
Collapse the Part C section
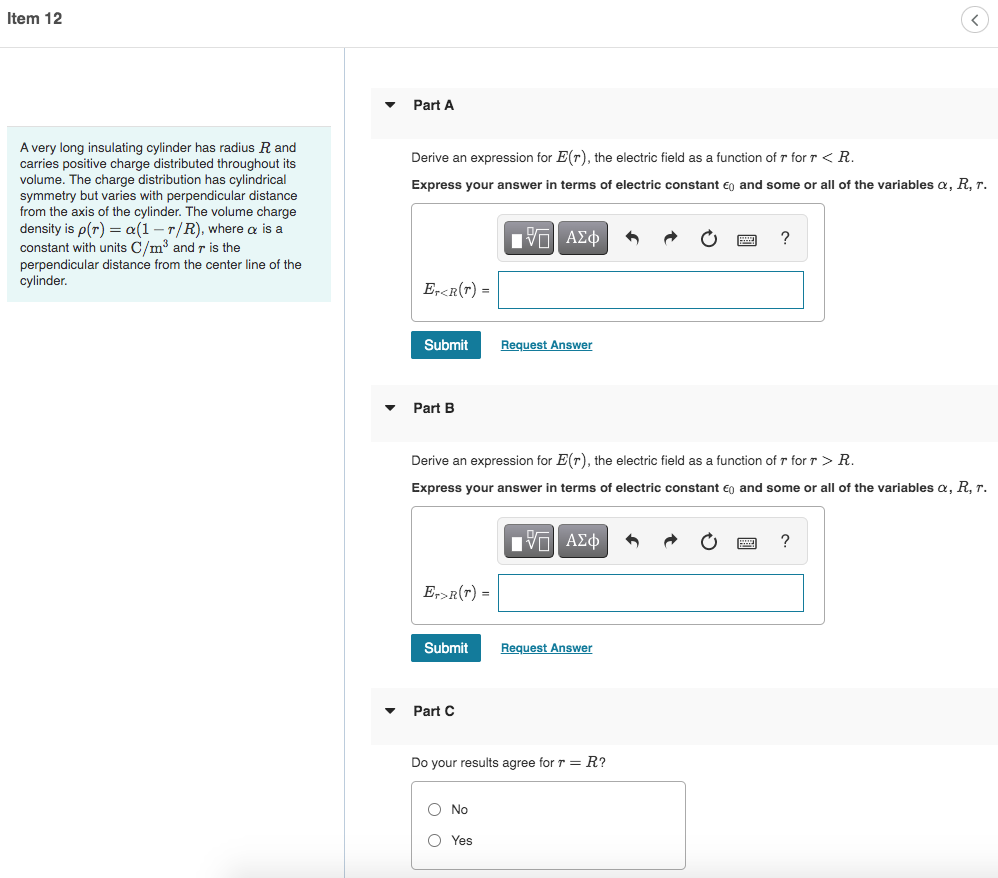tap(390, 711)
